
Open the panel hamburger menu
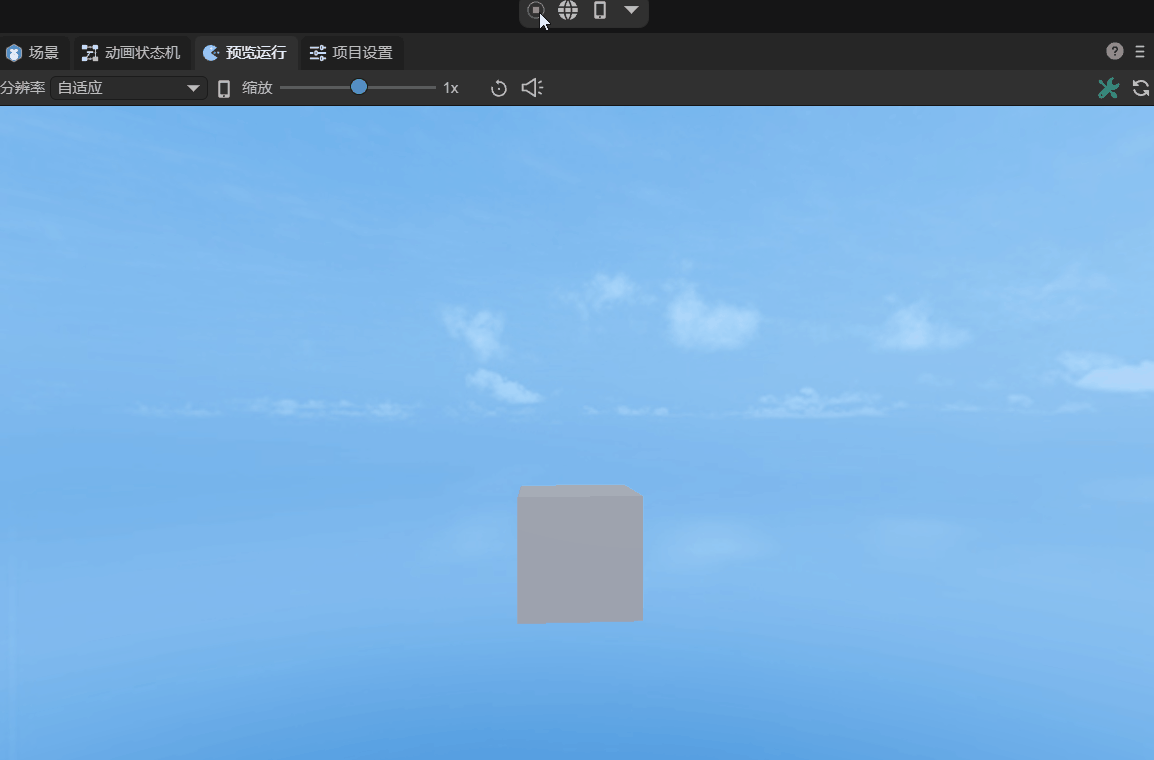pyautogui.click(x=1140, y=52)
